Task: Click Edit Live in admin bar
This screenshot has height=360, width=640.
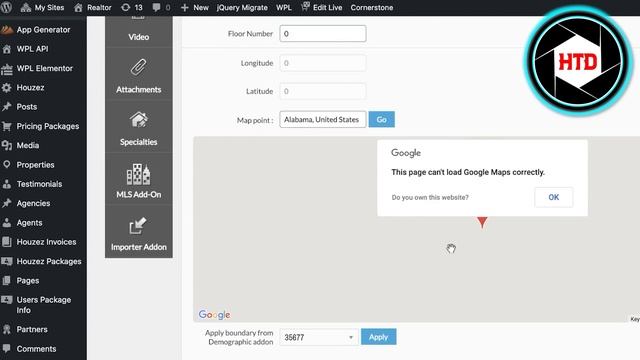Action: [x=322, y=7]
